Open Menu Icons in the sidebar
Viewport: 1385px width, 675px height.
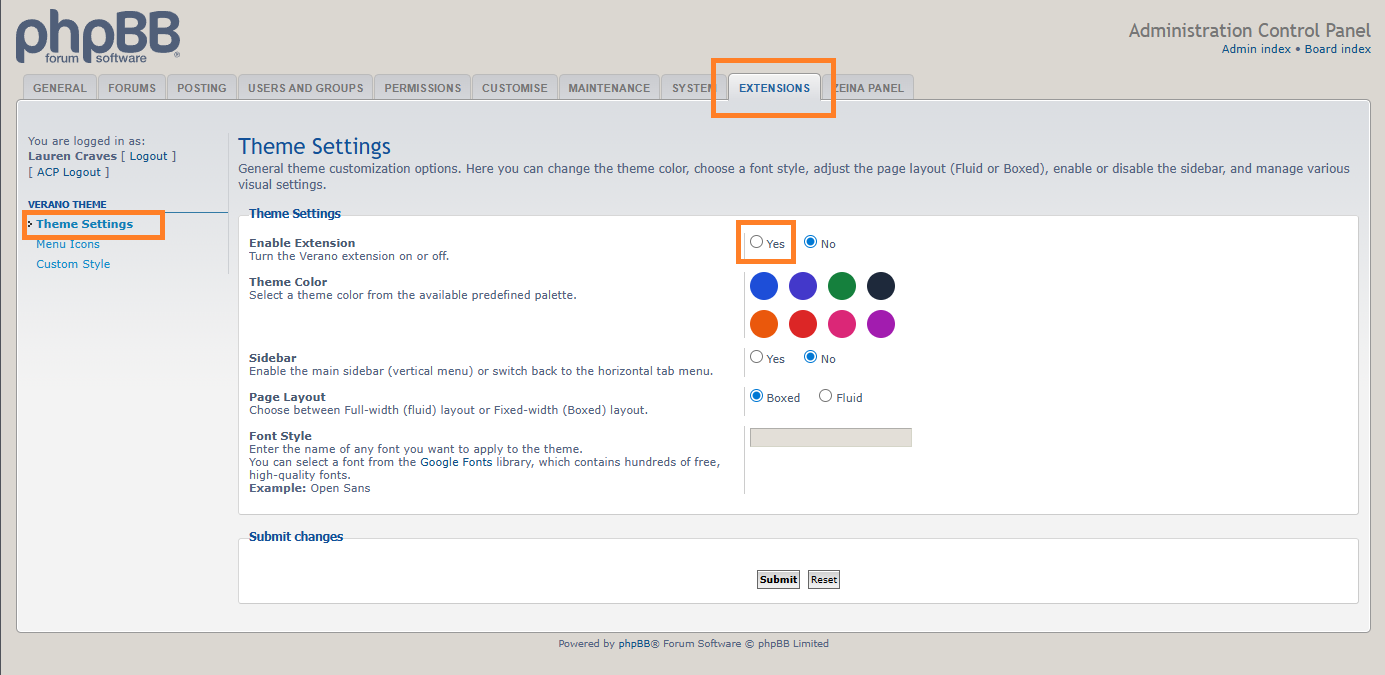[68, 244]
